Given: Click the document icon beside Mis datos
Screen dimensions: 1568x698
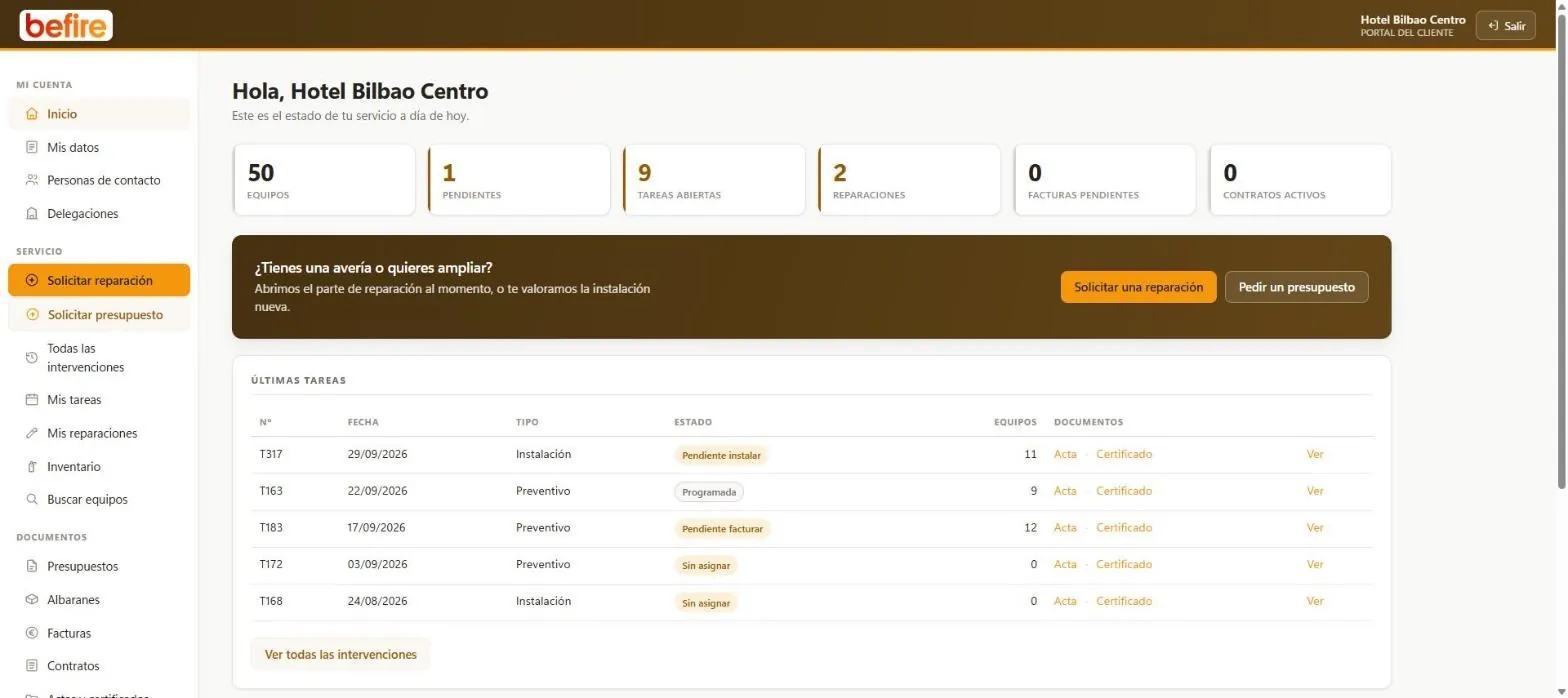Looking at the screenshot, I should point(32,147).
